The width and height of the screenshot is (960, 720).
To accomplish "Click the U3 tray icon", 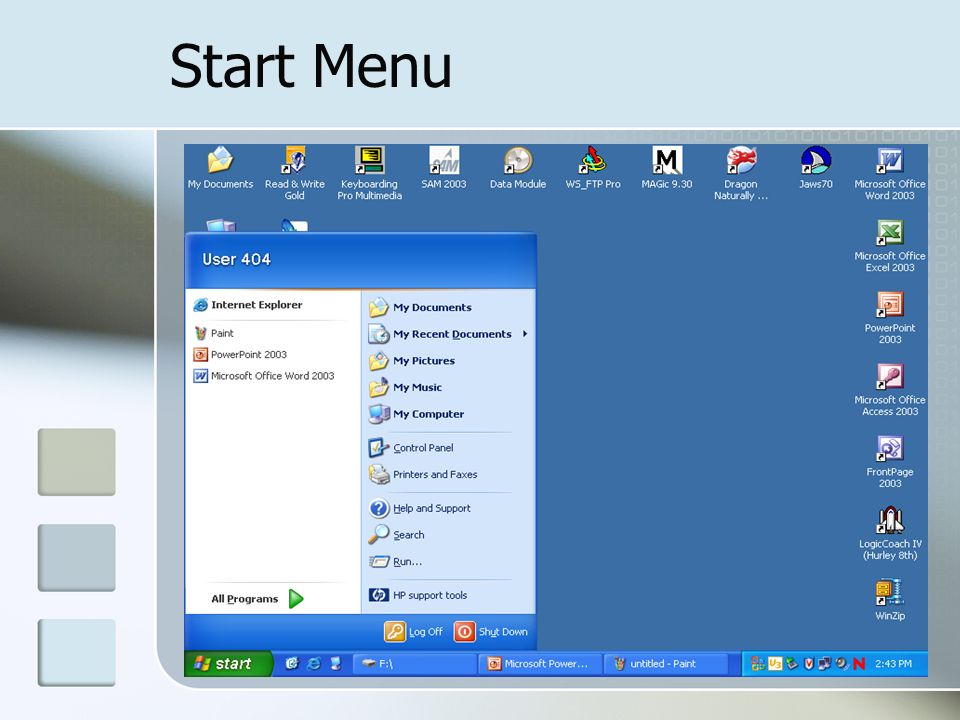I will click(775, 664).
